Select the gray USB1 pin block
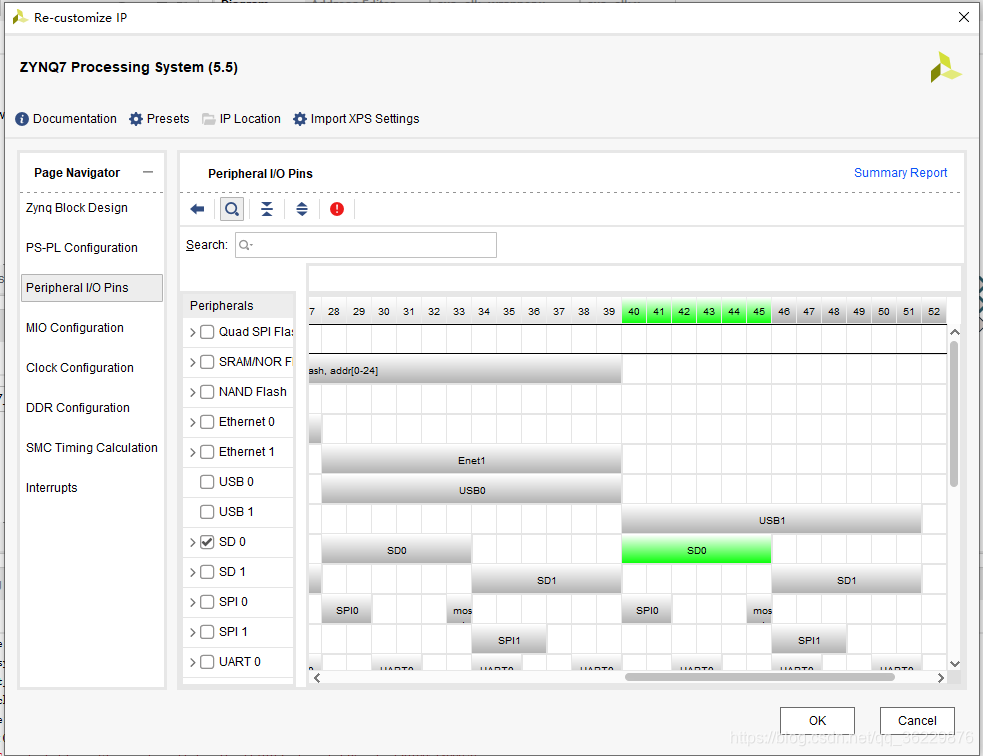The image size is (983, 756). pos(772,520)
